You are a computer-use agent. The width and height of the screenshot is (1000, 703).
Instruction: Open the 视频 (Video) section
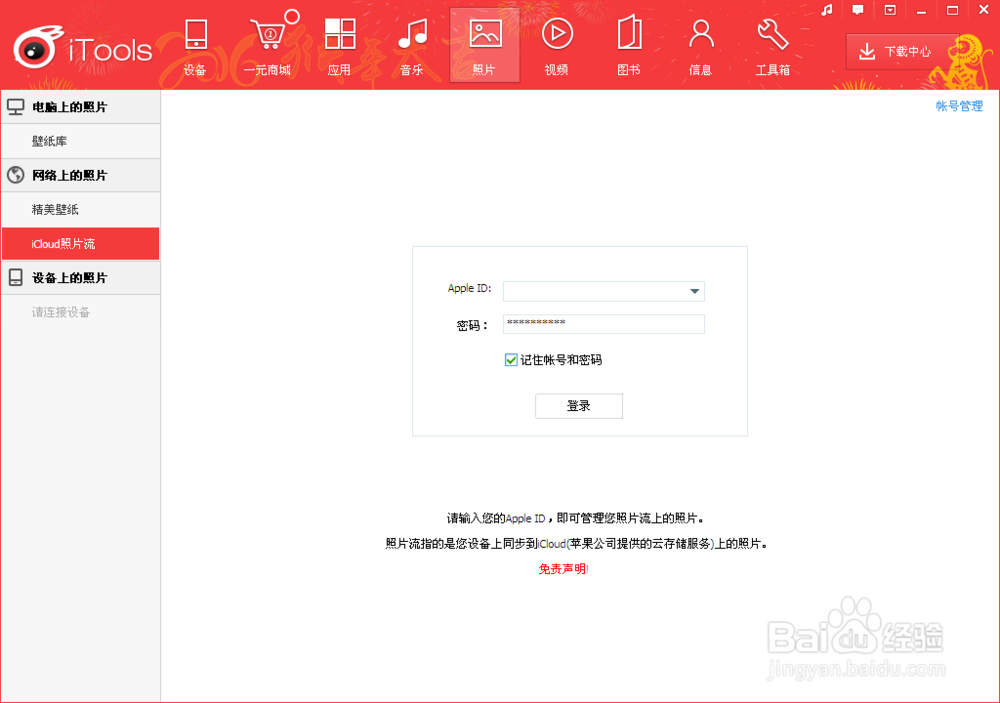(x=557, y=47)
